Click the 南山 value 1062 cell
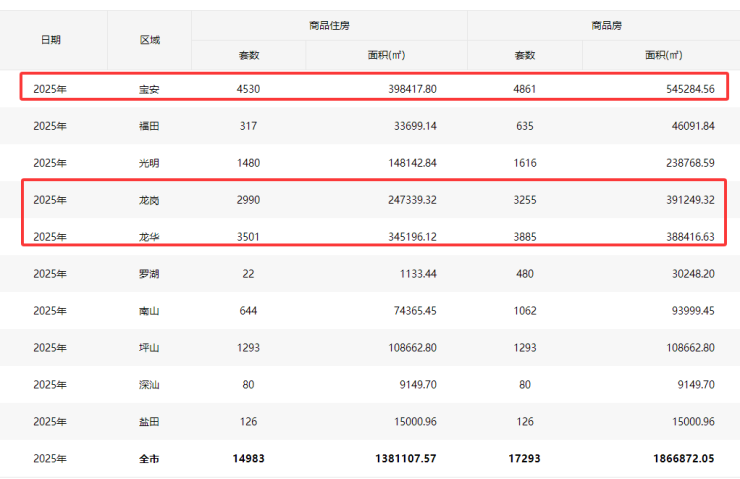The width and height of the screenshot is (740, 479). 525,310
